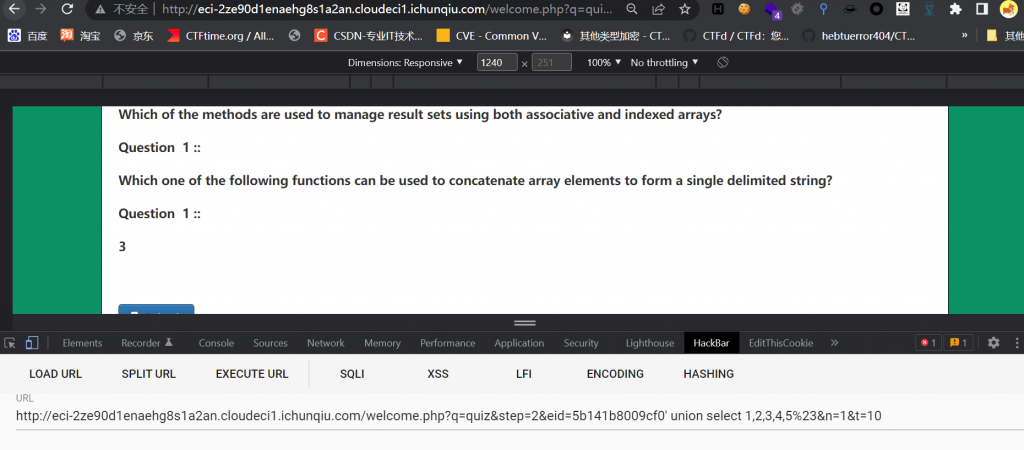Open the browser extensions puzzle icon

(x=956, y=9)
